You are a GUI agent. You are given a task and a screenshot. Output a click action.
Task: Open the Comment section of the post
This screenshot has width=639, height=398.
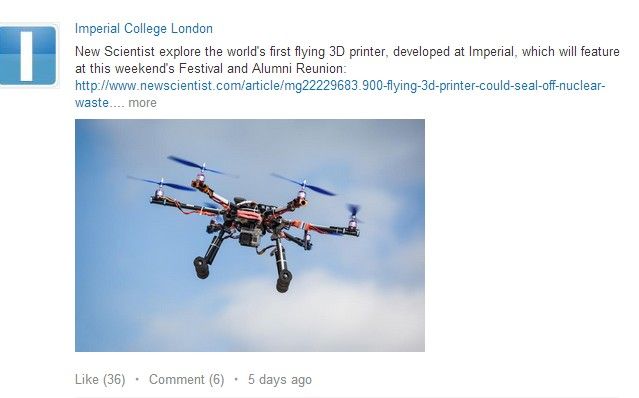point(187,379)
